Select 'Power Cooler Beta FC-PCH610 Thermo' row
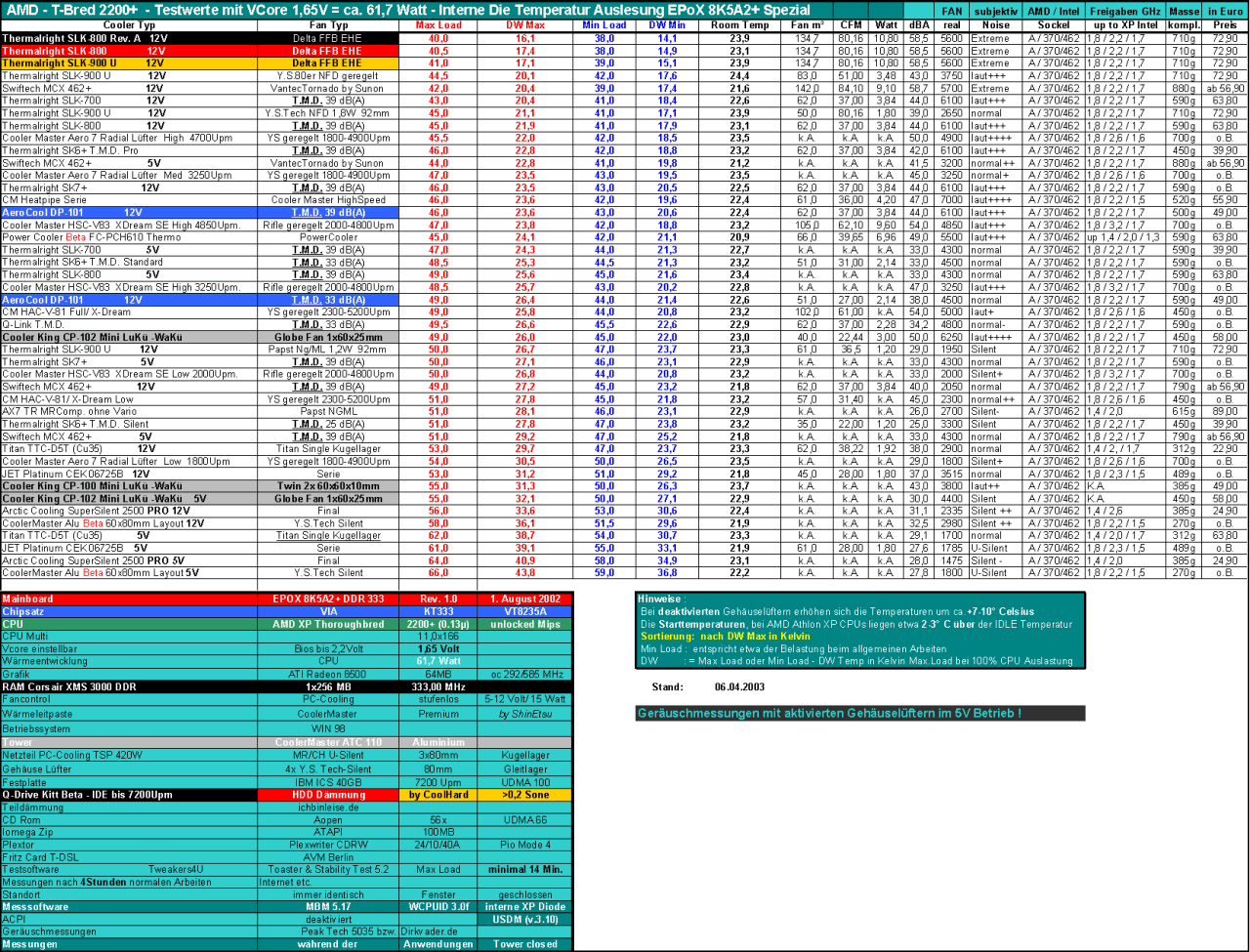 pyautogui.click(x=129, y=237)
